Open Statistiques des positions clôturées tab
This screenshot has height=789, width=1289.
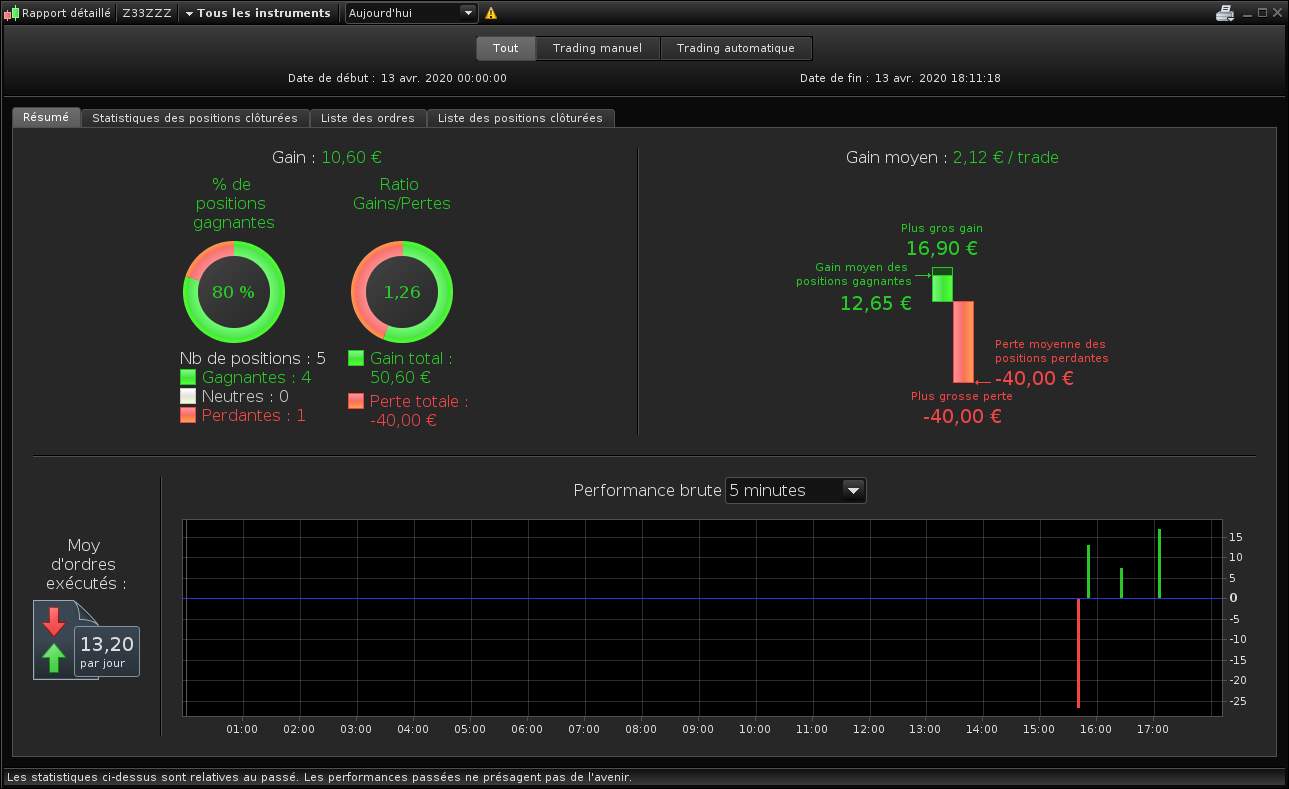(x=195, y=118)
